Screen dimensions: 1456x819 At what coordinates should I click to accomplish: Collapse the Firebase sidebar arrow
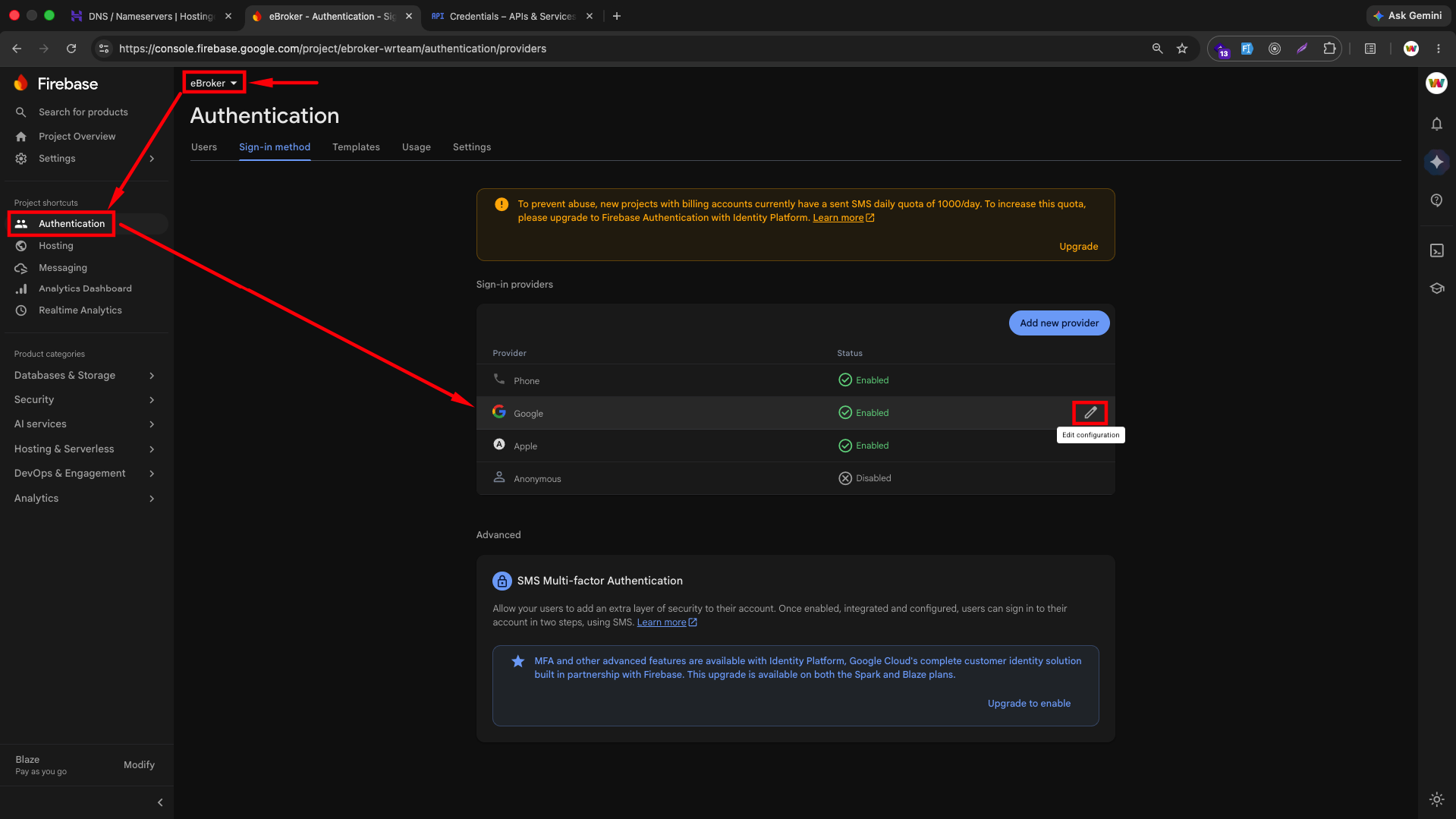160,802
